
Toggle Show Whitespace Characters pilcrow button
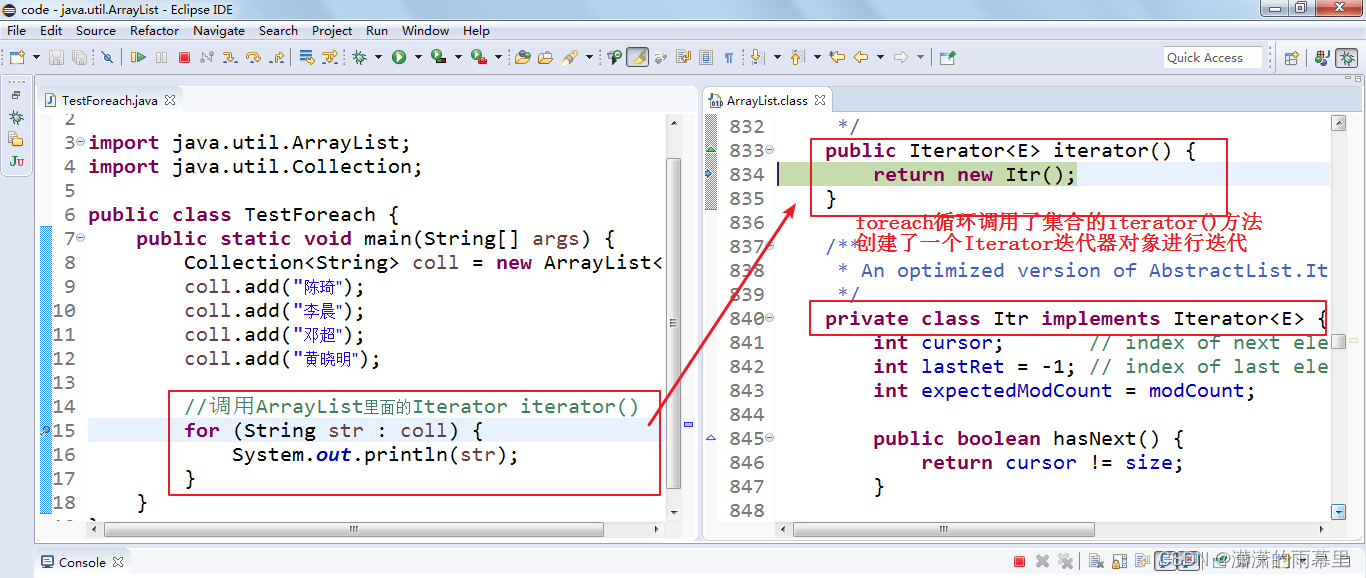click(729, 58)
